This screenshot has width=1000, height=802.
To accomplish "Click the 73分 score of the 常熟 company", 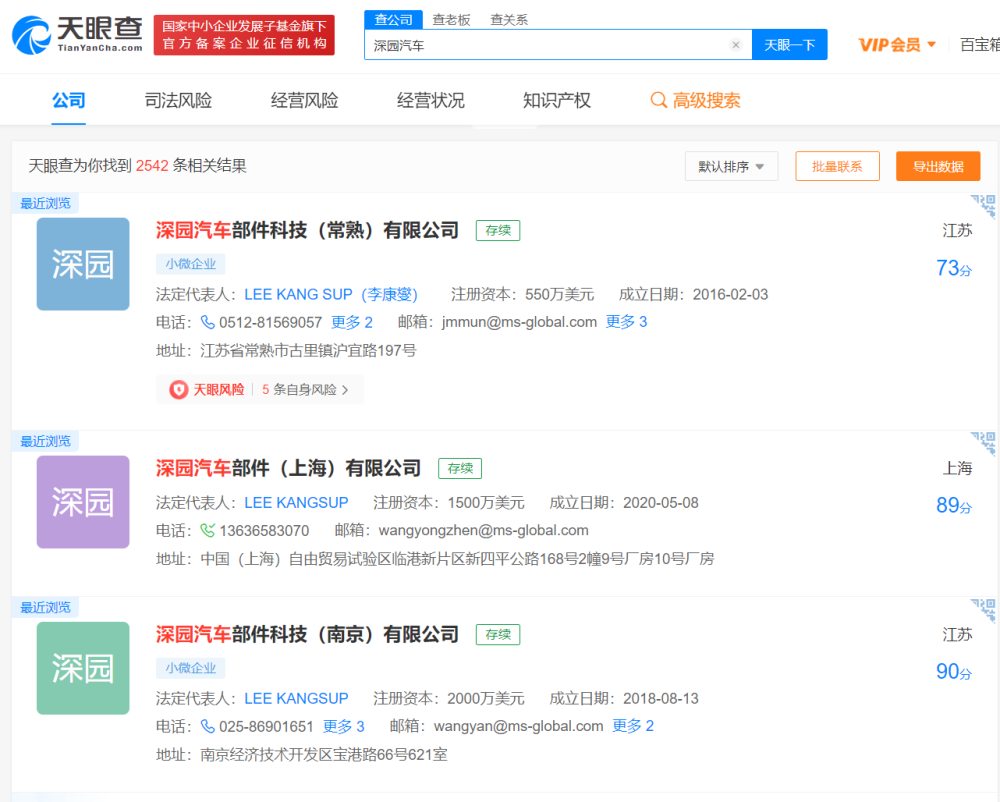I will point(953,268).
